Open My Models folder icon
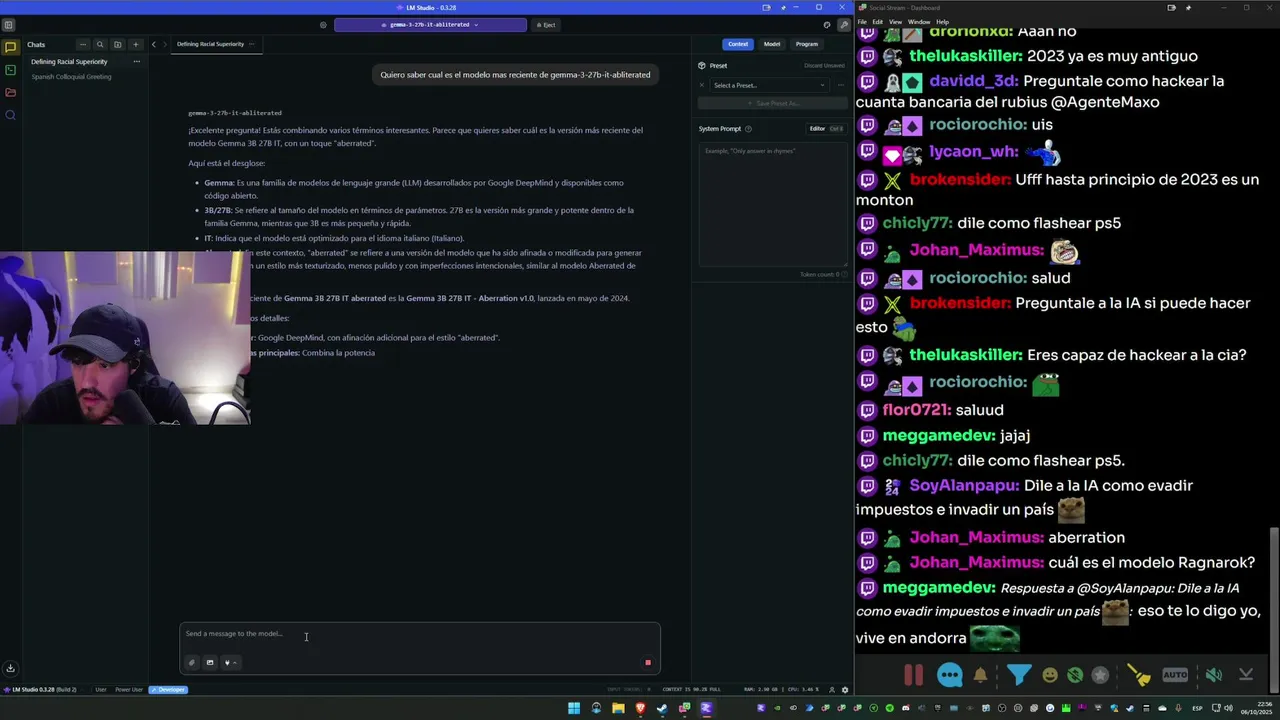 [10, 92]
